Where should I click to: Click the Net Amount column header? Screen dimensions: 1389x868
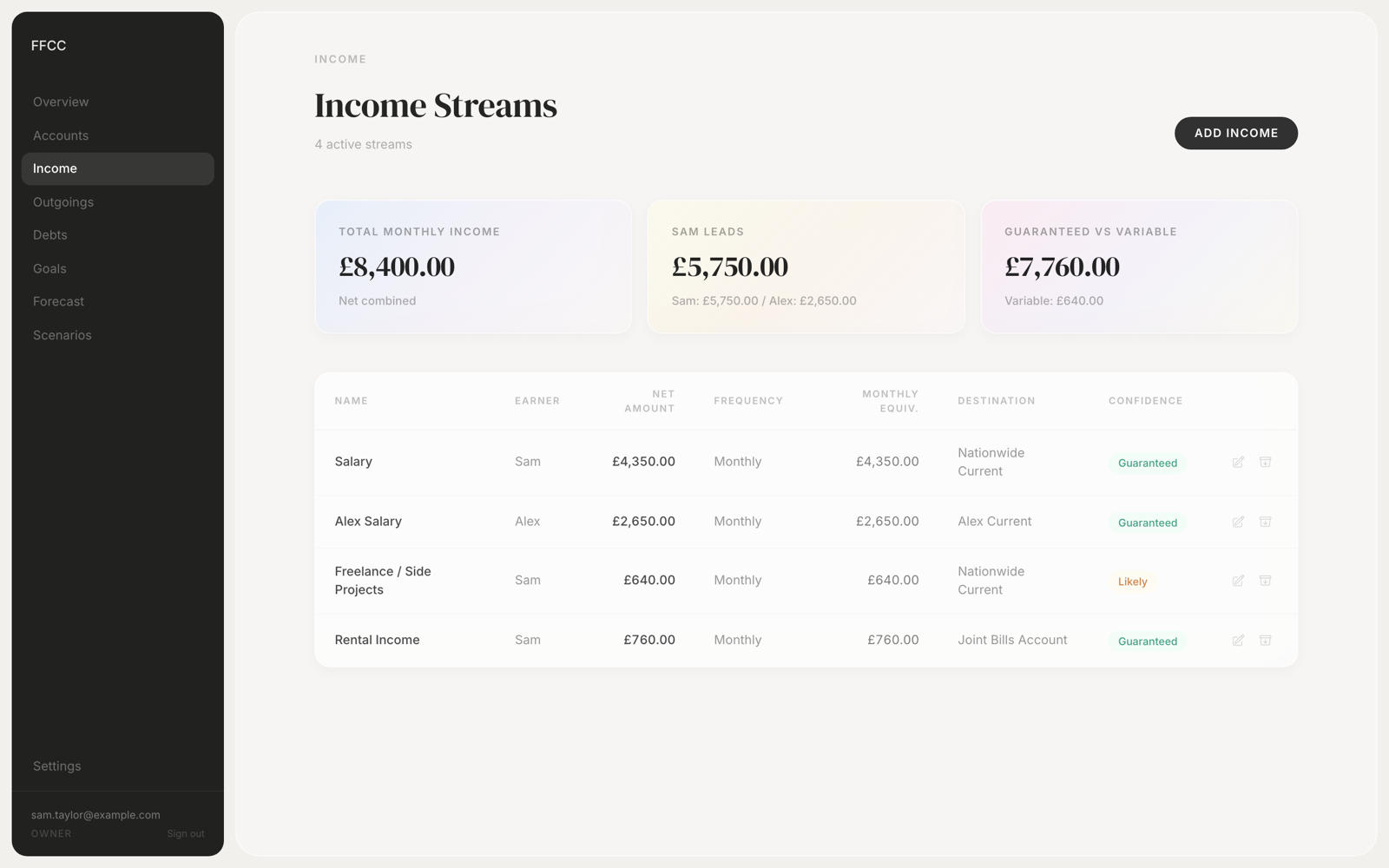tap(649, 401)
